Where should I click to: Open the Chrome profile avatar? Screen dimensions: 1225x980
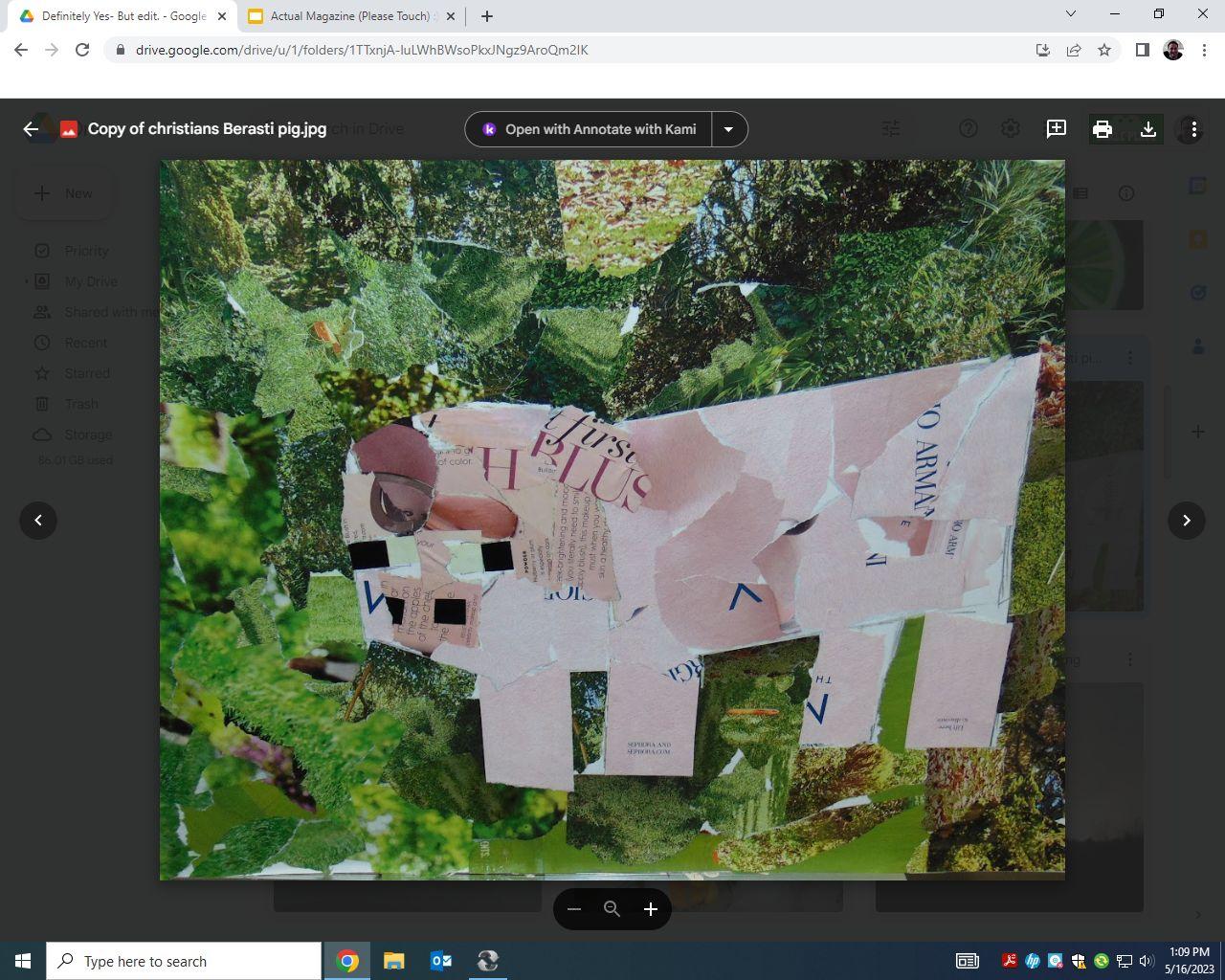pos(1173,50)
